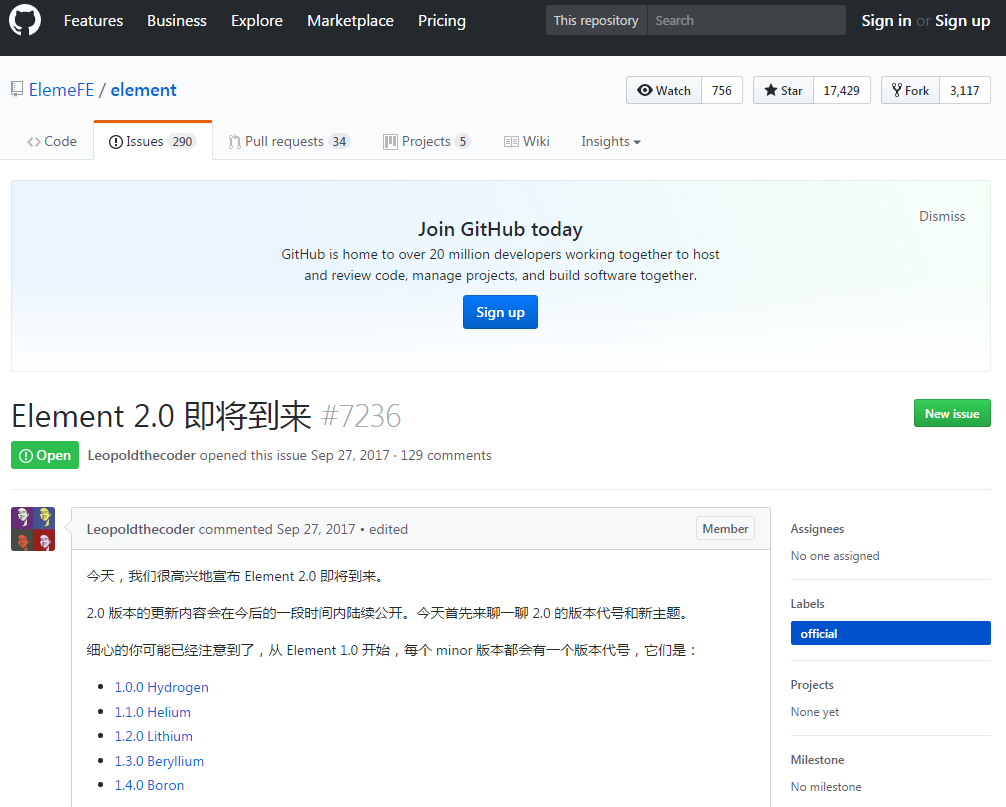1006x807 pixels.
Task: Switch to the Projects tab
Action: click(427, 141)
